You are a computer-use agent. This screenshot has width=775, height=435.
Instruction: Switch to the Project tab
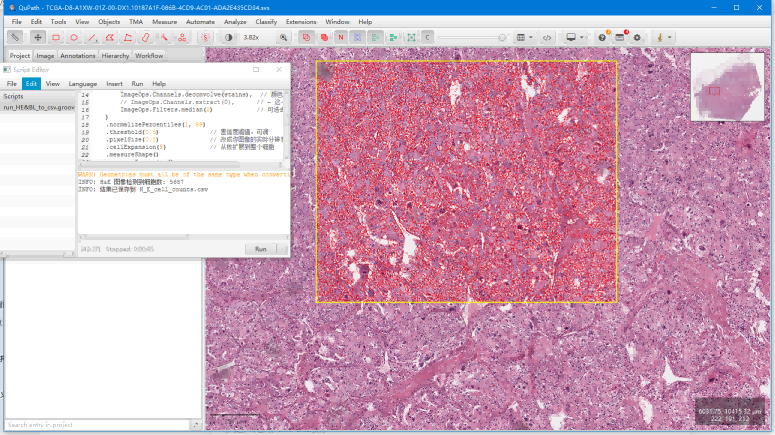(20, 56)
